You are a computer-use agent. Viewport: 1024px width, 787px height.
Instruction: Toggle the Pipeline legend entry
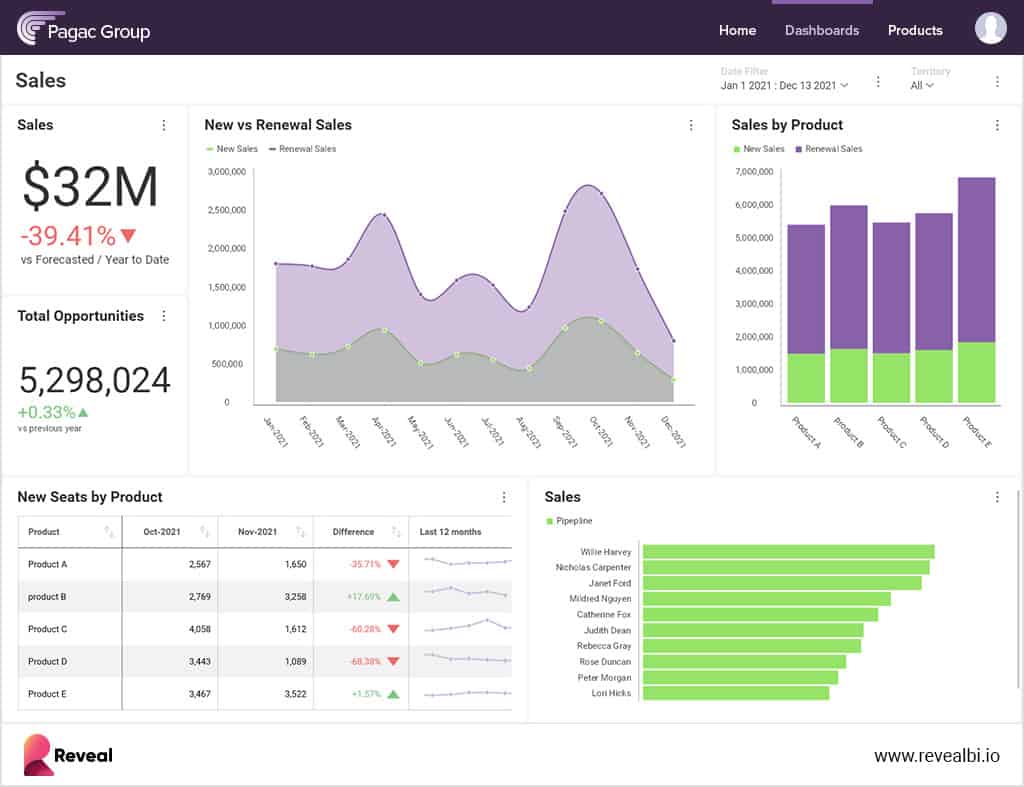coord(569,521)
